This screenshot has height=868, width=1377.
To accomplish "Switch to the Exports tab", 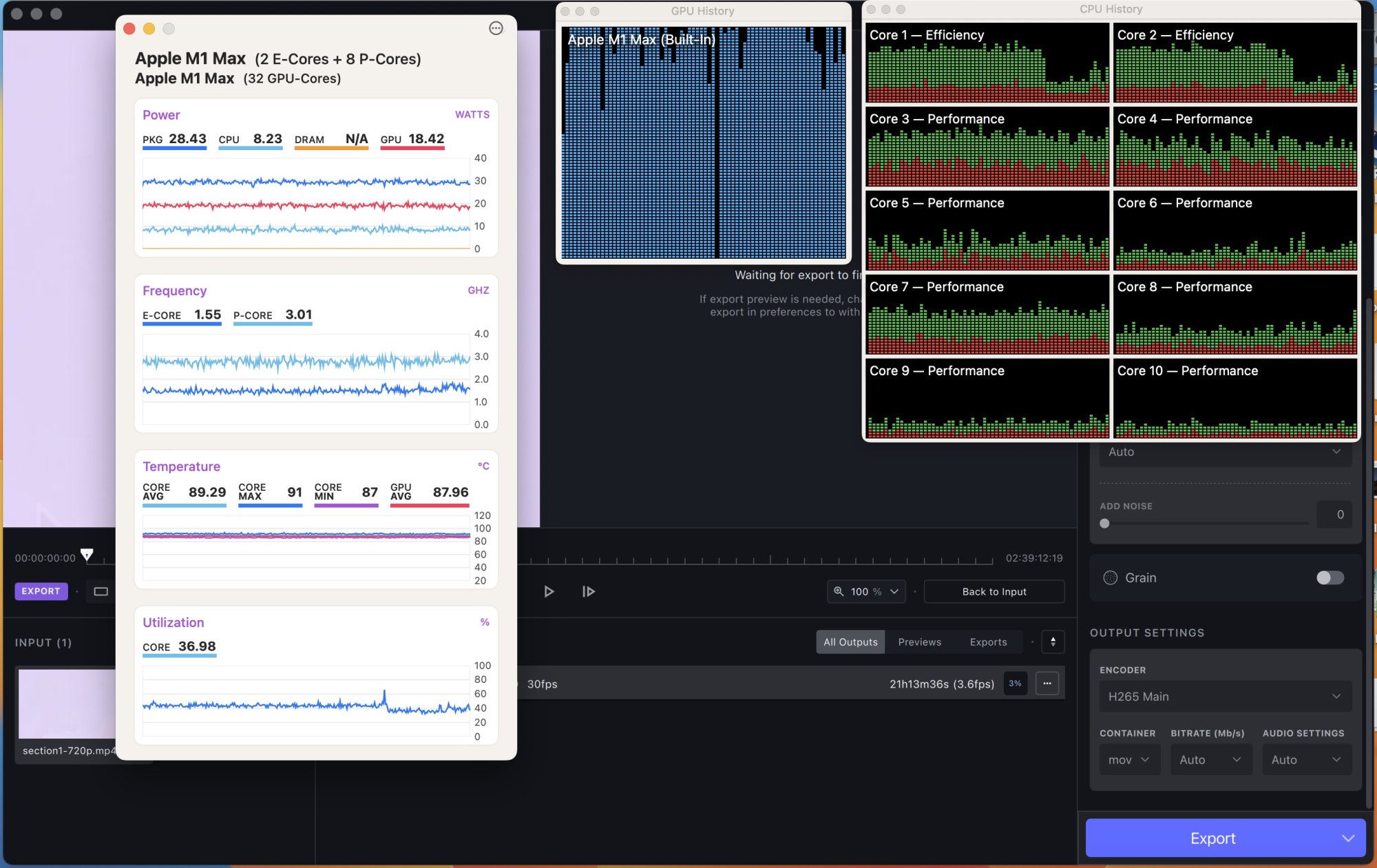I will click(988, 642).
